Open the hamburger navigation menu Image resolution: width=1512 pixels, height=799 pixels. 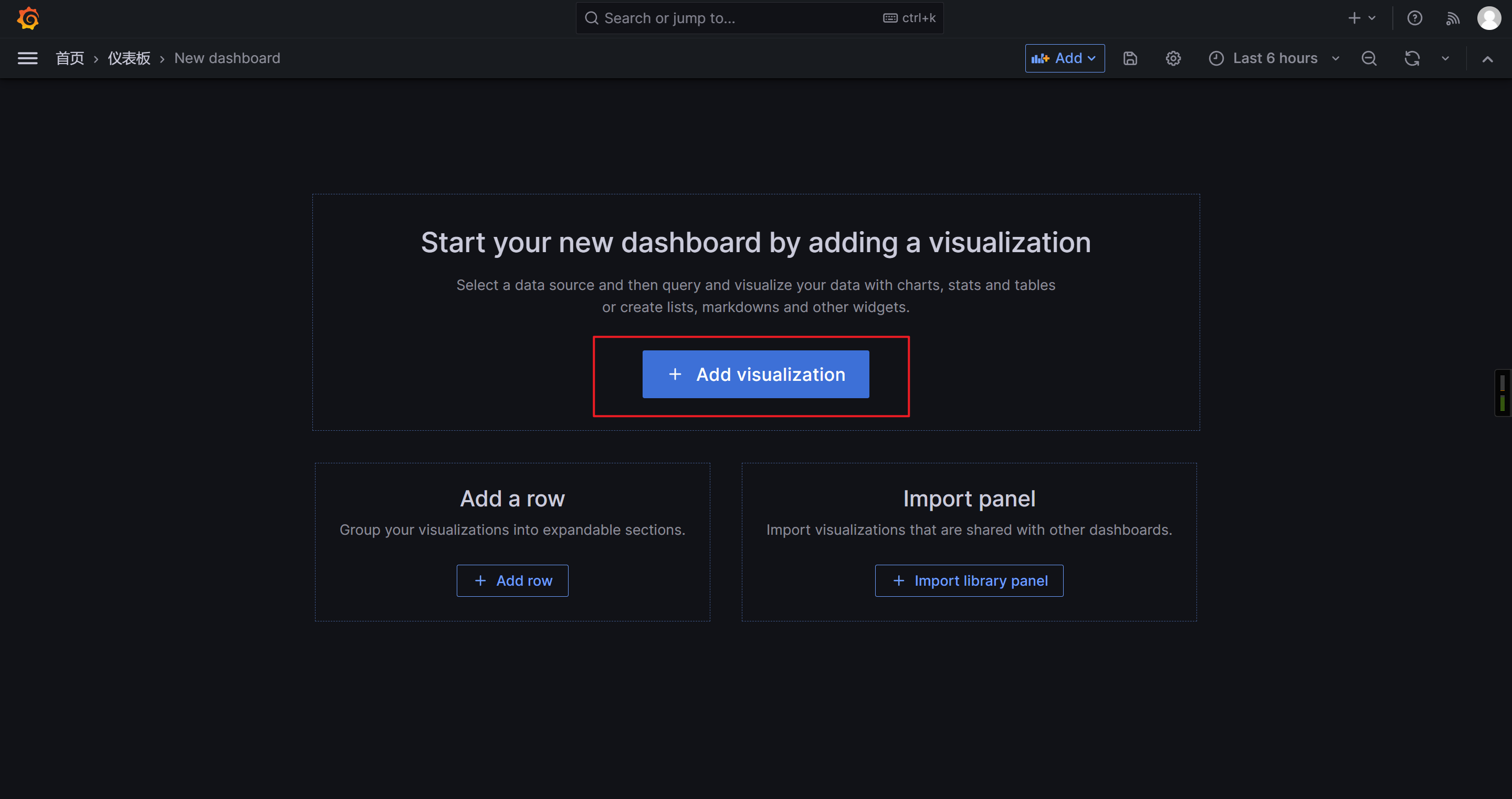(28, 58)
